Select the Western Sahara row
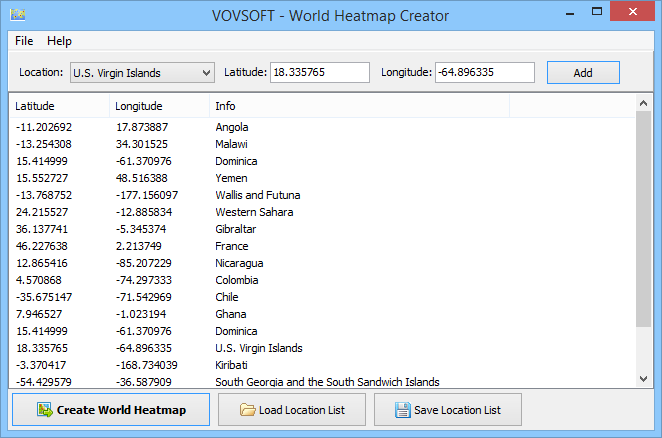Screen dimensions: 662x438 (322, 212)
